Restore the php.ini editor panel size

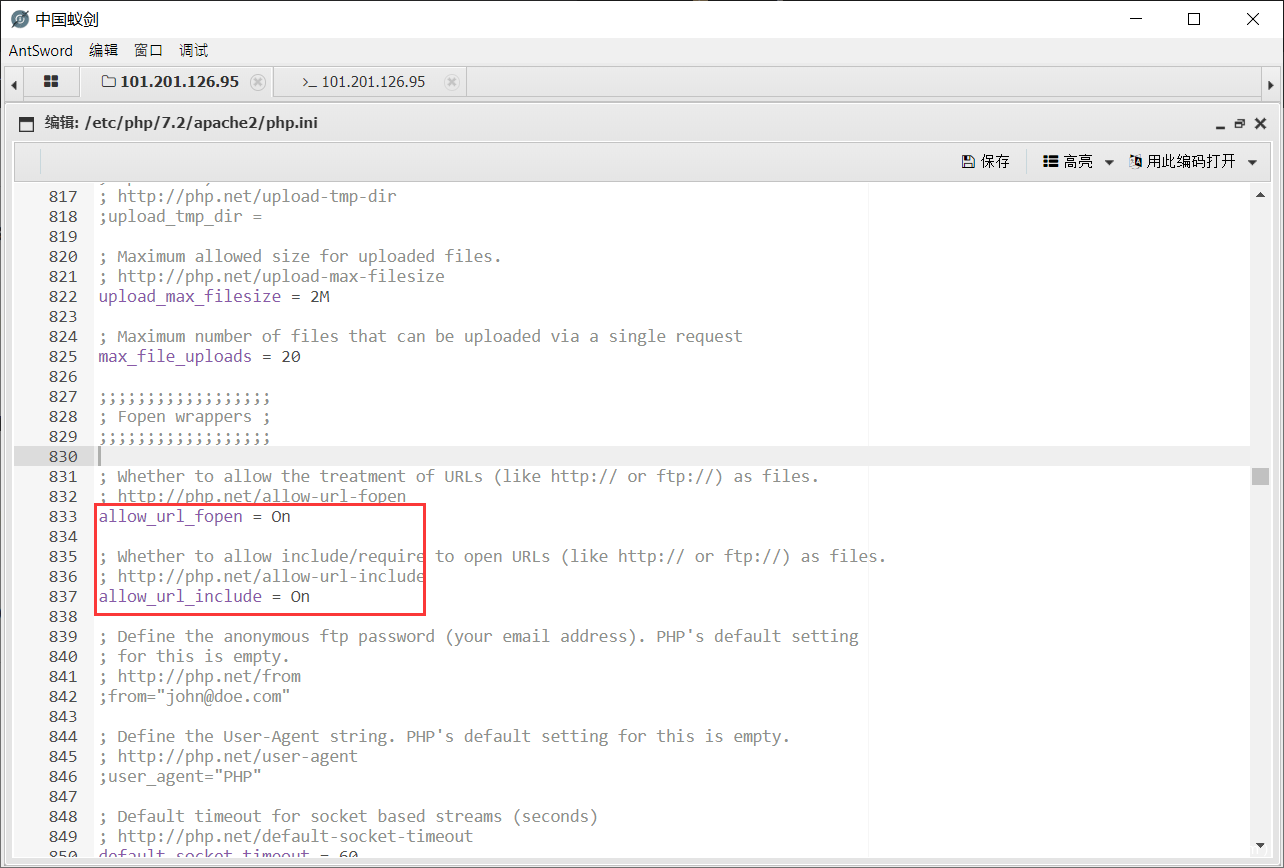(1240, 124)
